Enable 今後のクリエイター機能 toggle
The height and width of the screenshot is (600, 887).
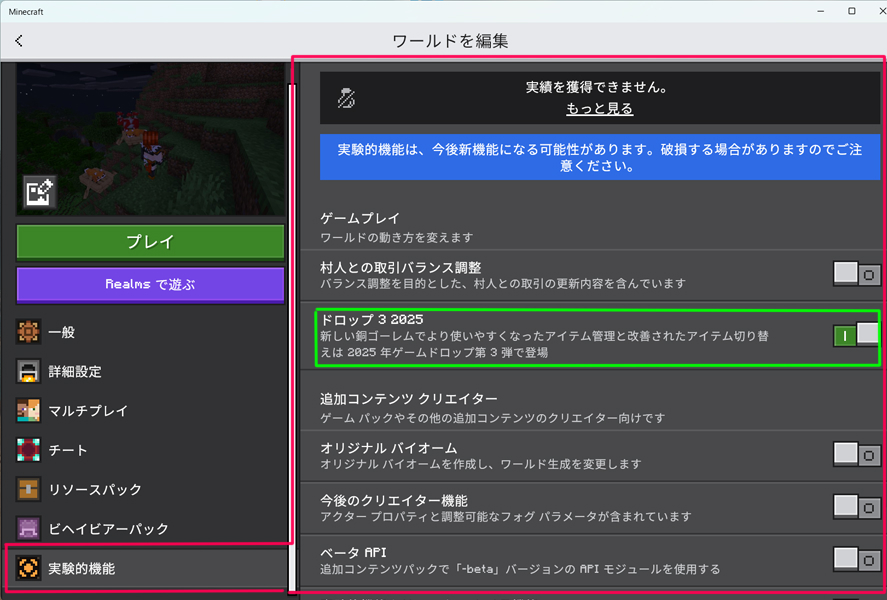856,506
